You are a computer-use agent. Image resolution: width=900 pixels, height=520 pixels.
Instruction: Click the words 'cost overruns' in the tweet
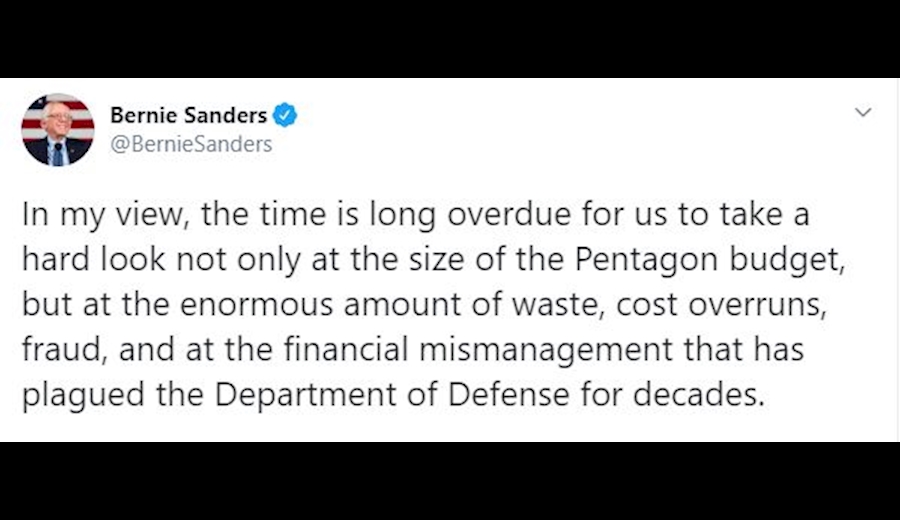pos(721,305)
